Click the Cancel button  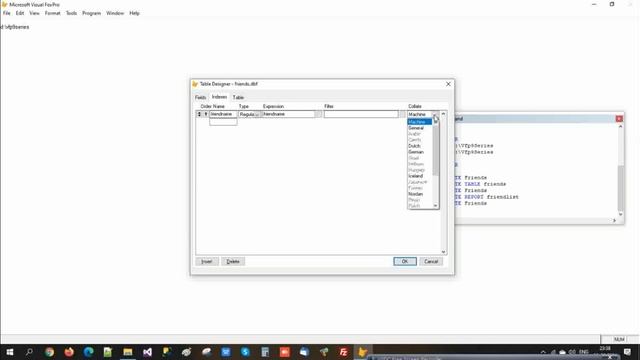431,261
